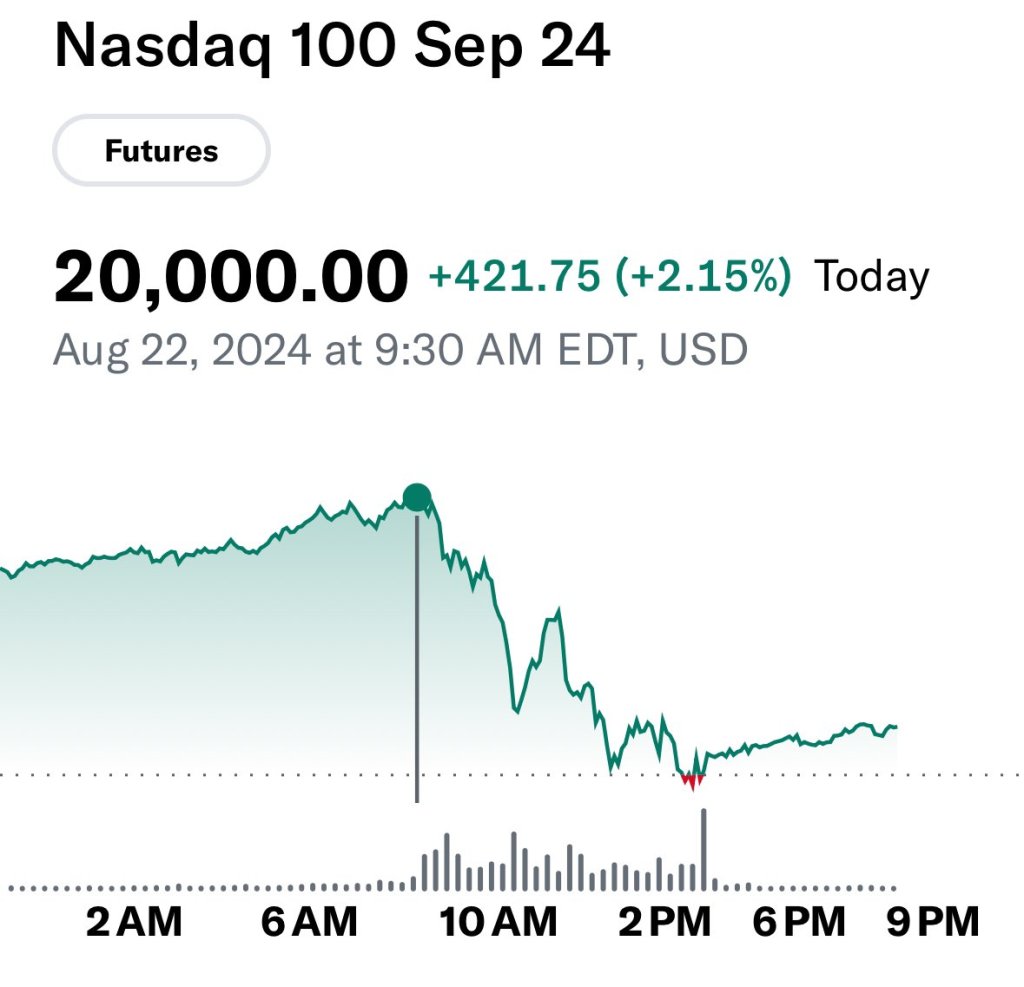
Task: Click the Futures pill button
Action: click(x=161, y=151)
